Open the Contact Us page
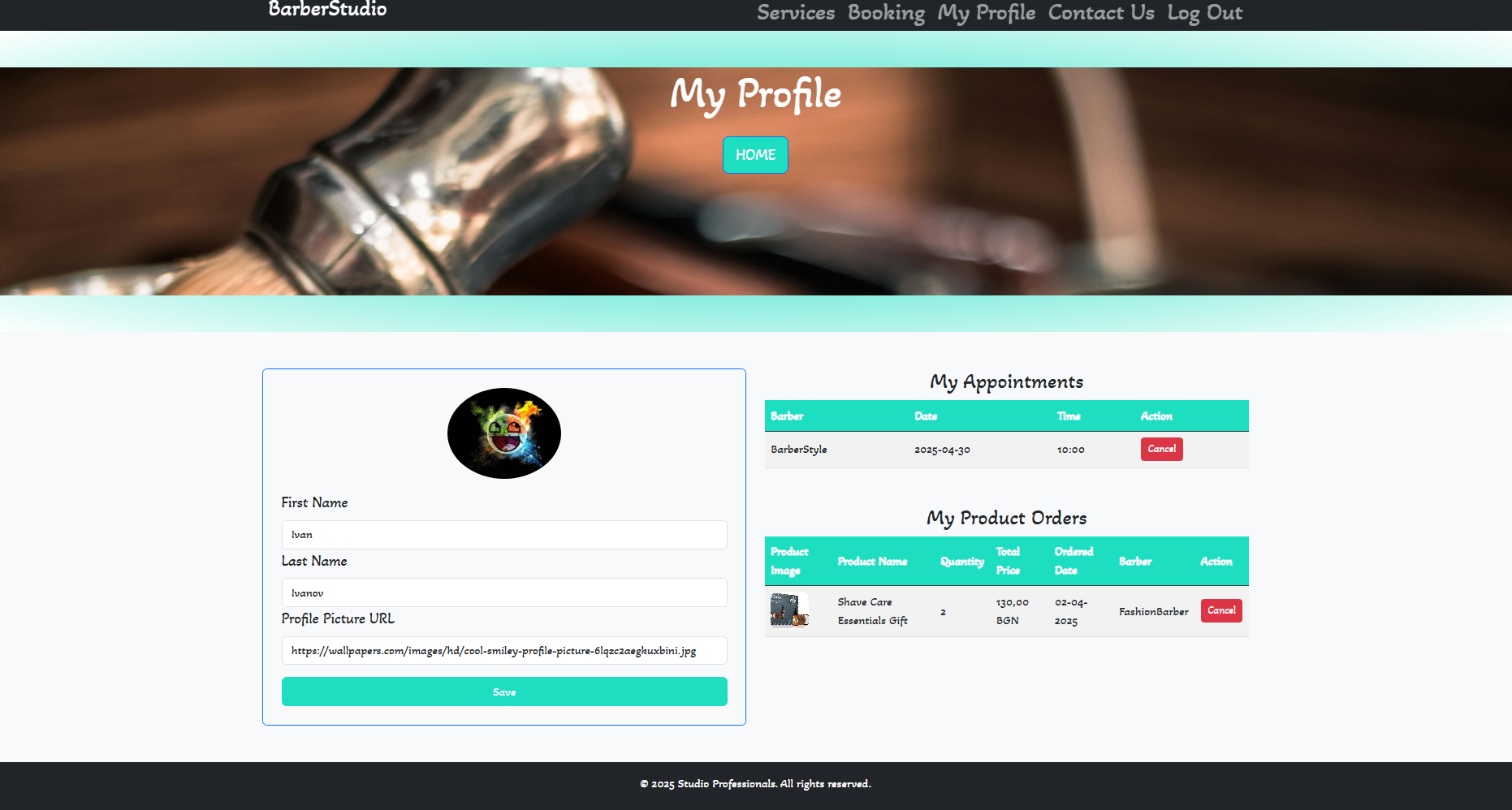Screen dimensions: 1512x810 coord(1101,13)
